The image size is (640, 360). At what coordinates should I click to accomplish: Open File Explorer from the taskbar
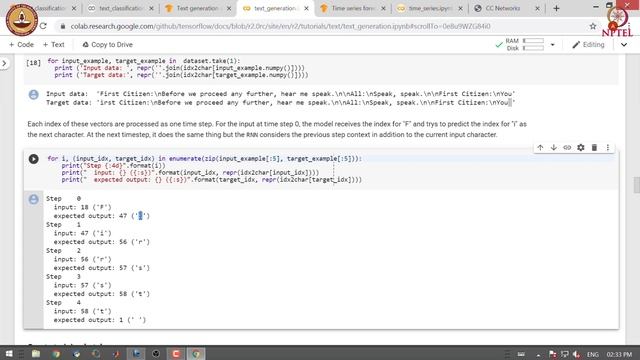[36, 353]
